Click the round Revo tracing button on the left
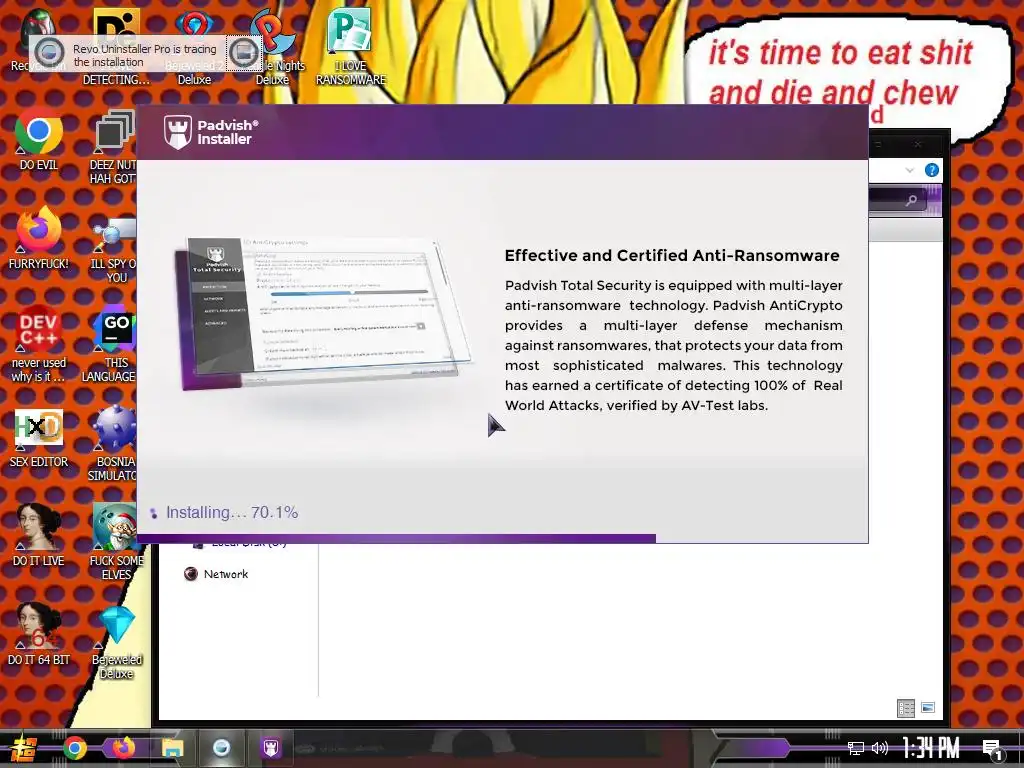 [49, 52]
